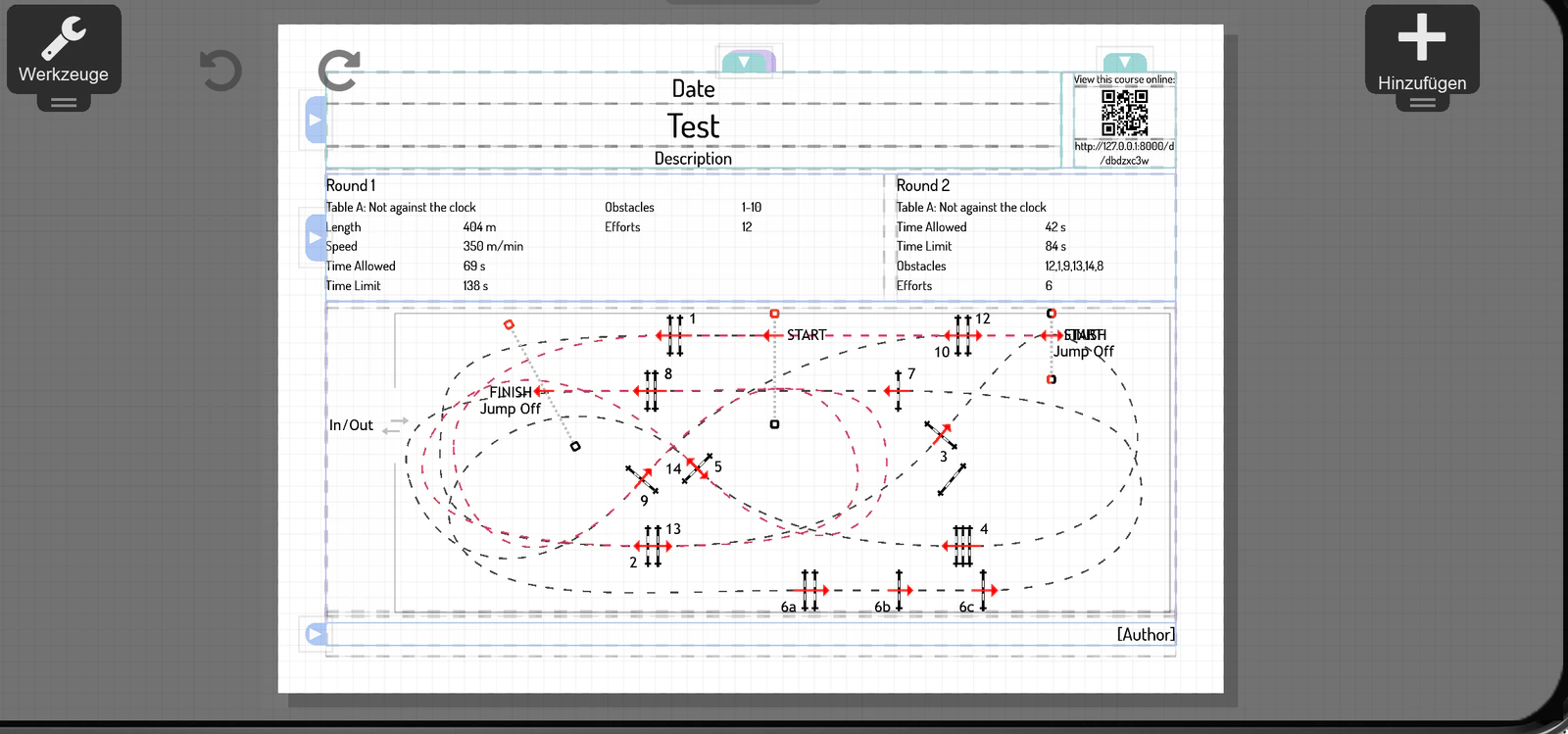Select the In/Out gate arrows
Viewport: 1568px width, 734px height.
395,425
